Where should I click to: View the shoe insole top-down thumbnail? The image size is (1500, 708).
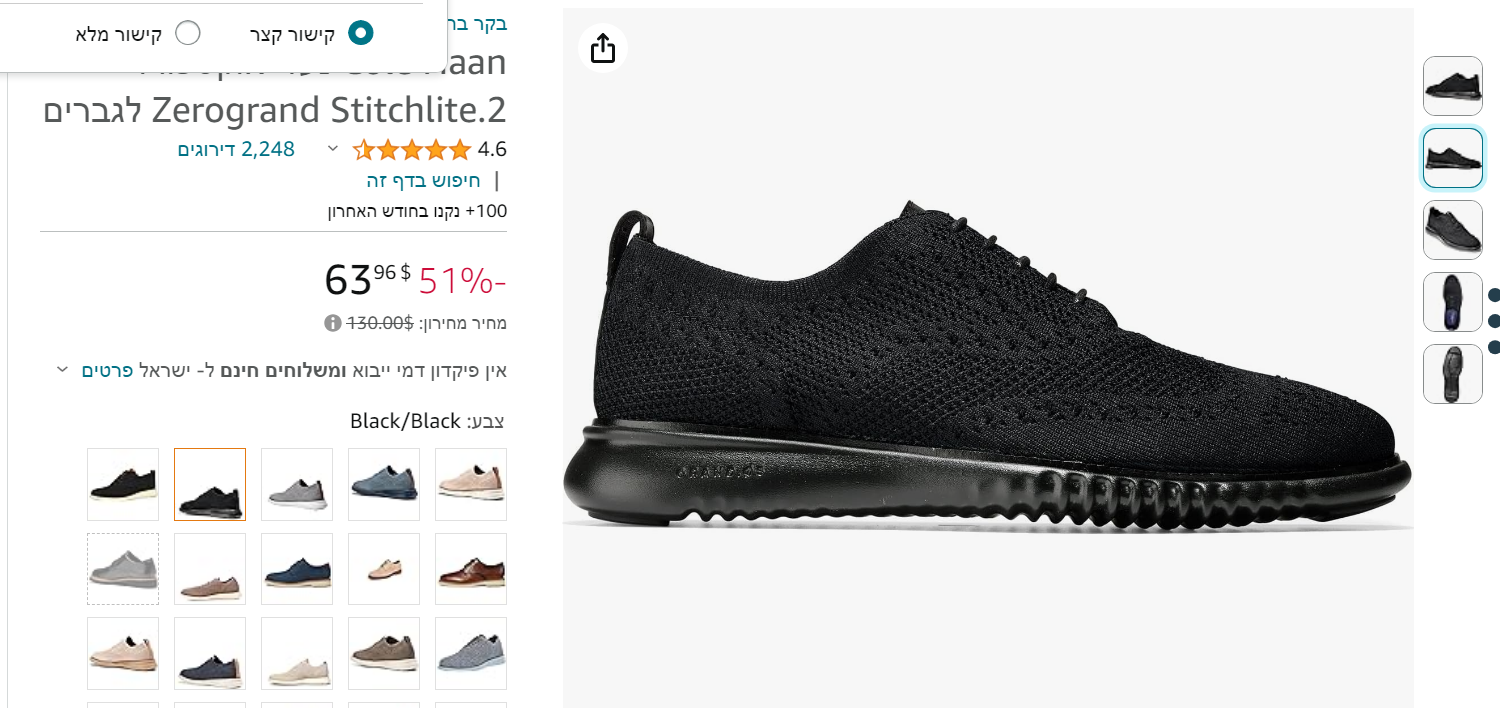(1453, 302)
